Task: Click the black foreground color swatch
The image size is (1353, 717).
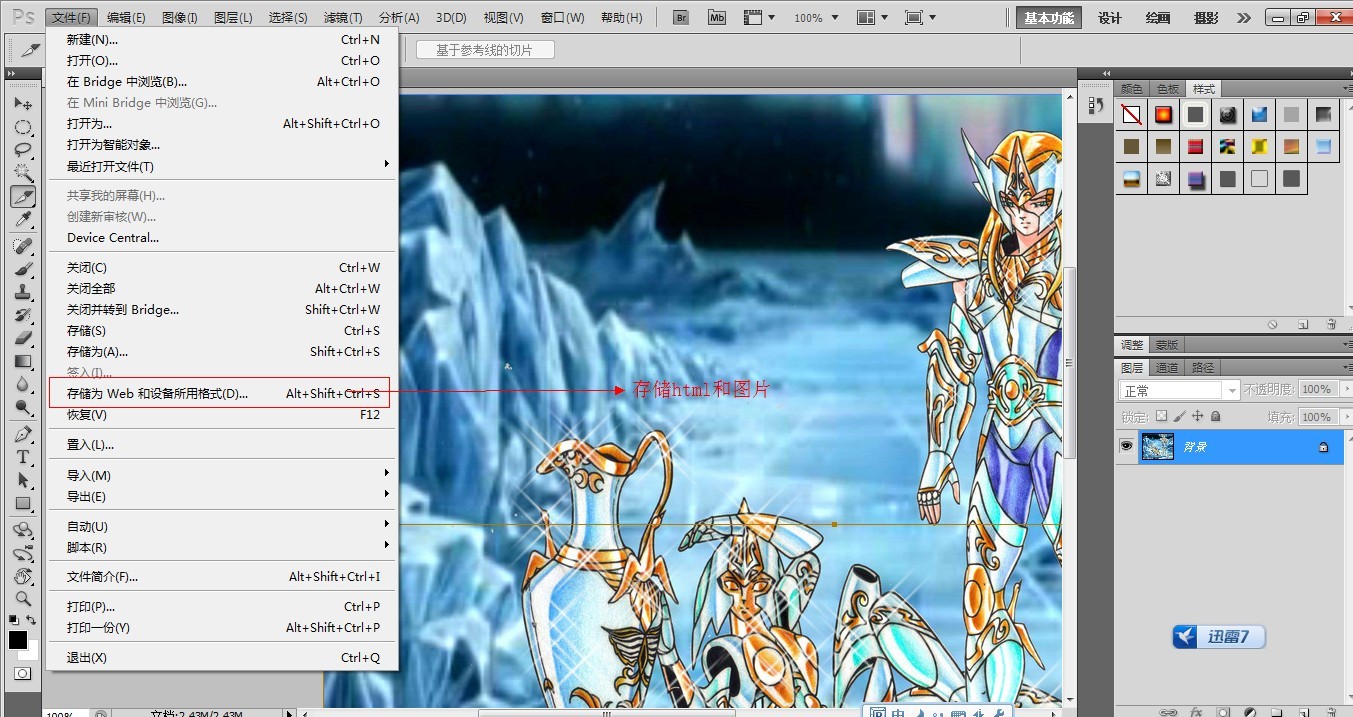Action: coord(18,640)
